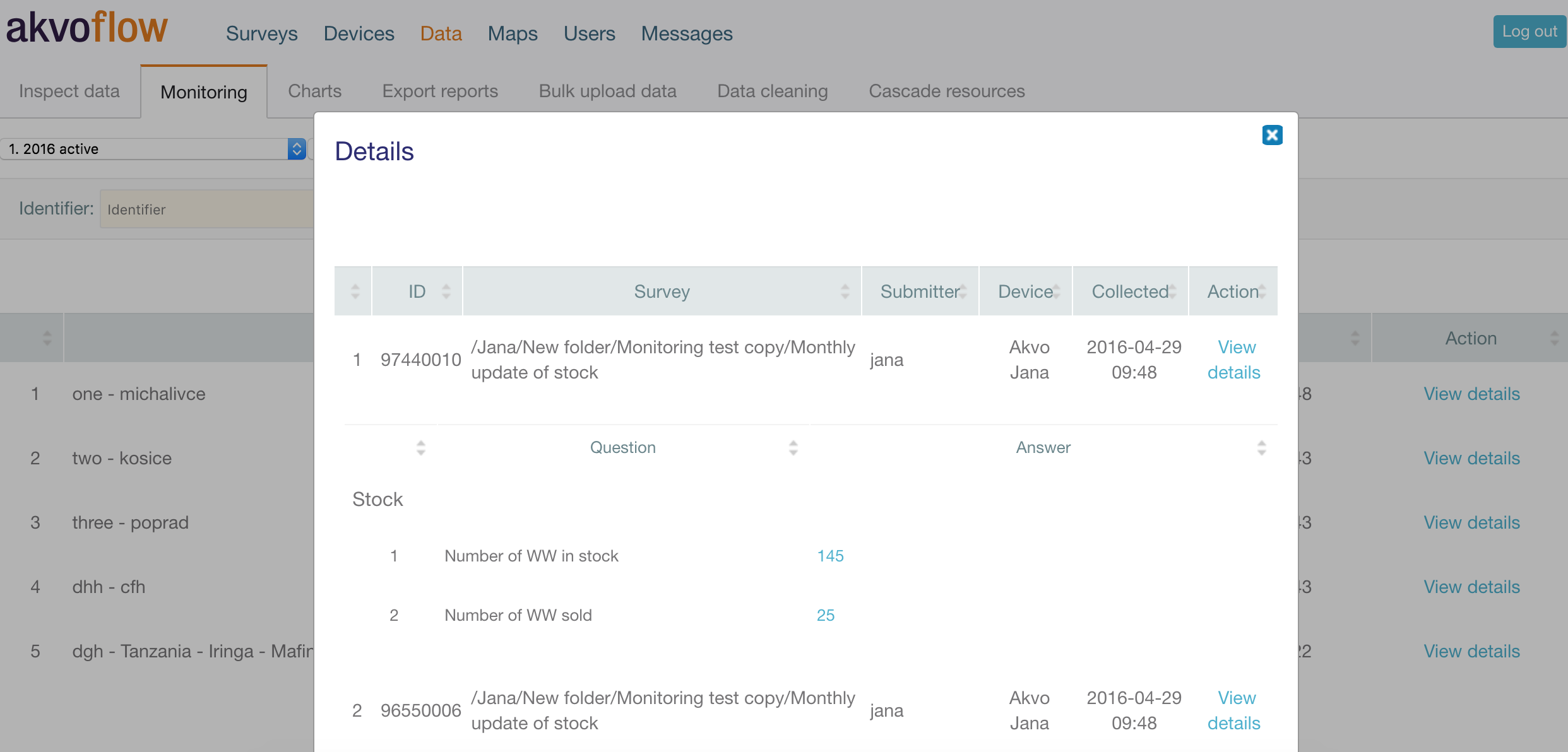1568x752 pixels.
Task: Sort background table by first column arrows
Action: (x=47, y=338)
